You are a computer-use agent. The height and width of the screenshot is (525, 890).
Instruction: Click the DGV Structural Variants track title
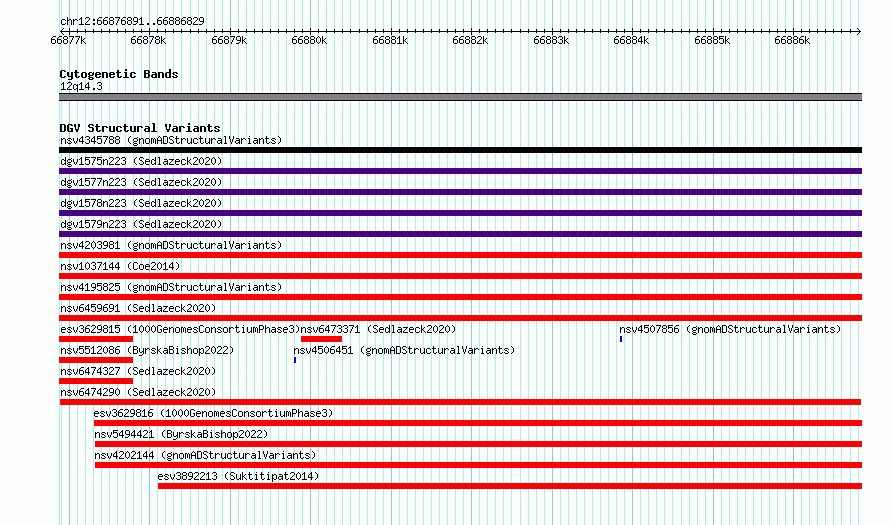coord(140,128)
